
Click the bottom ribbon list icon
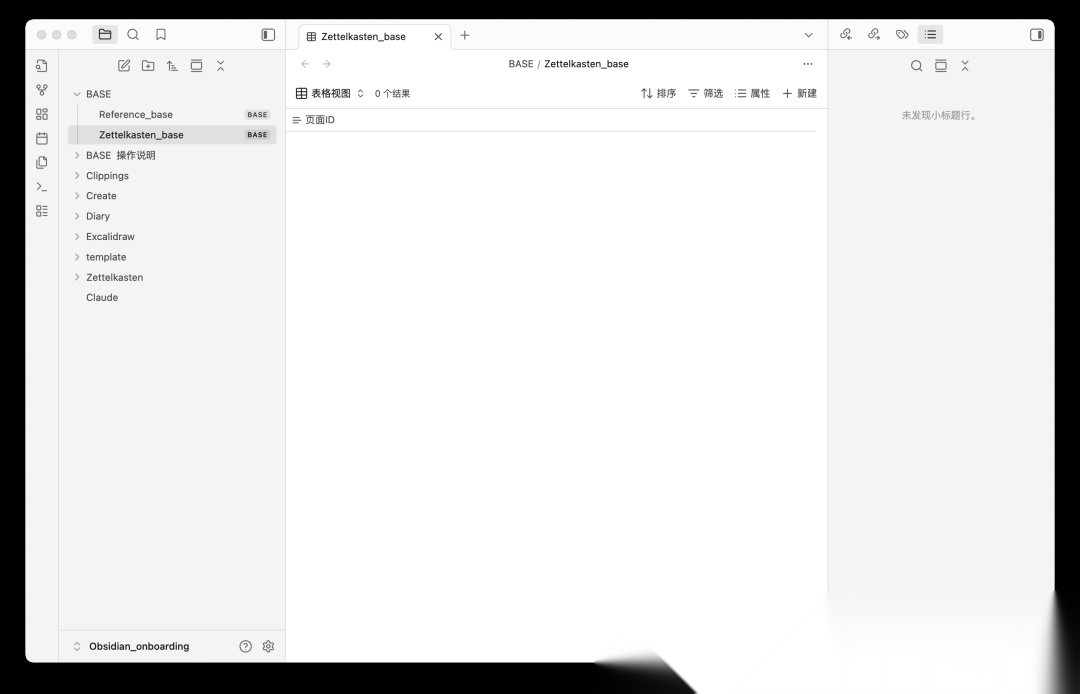click(x=42, y=211)
